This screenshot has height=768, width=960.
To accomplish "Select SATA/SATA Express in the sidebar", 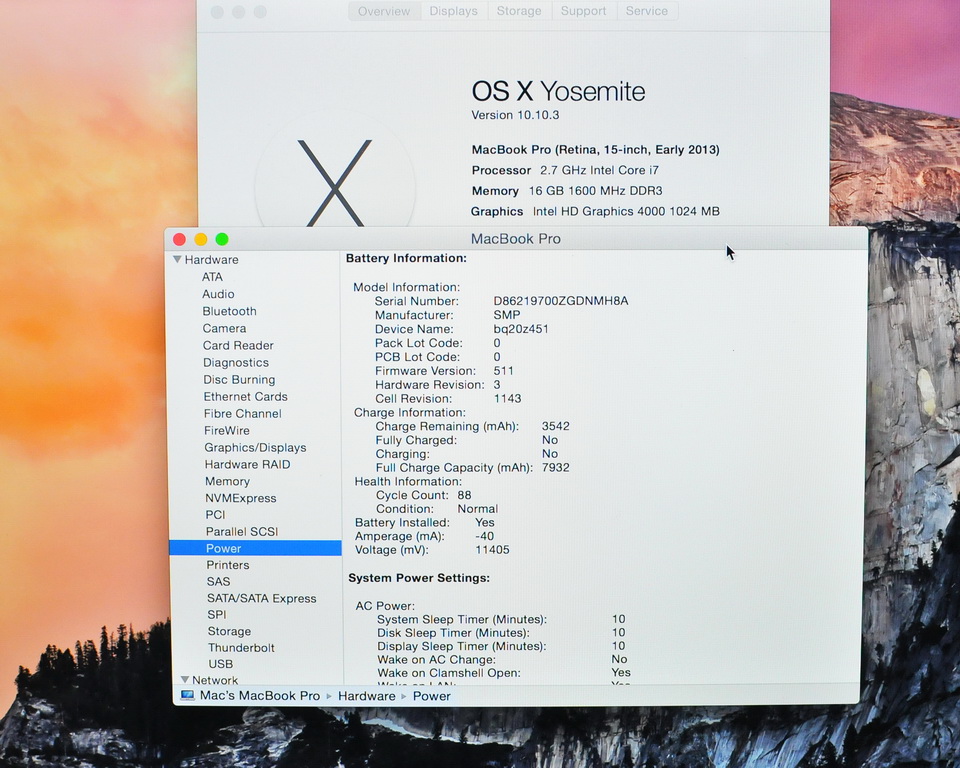I will click(x=261, y=598).
